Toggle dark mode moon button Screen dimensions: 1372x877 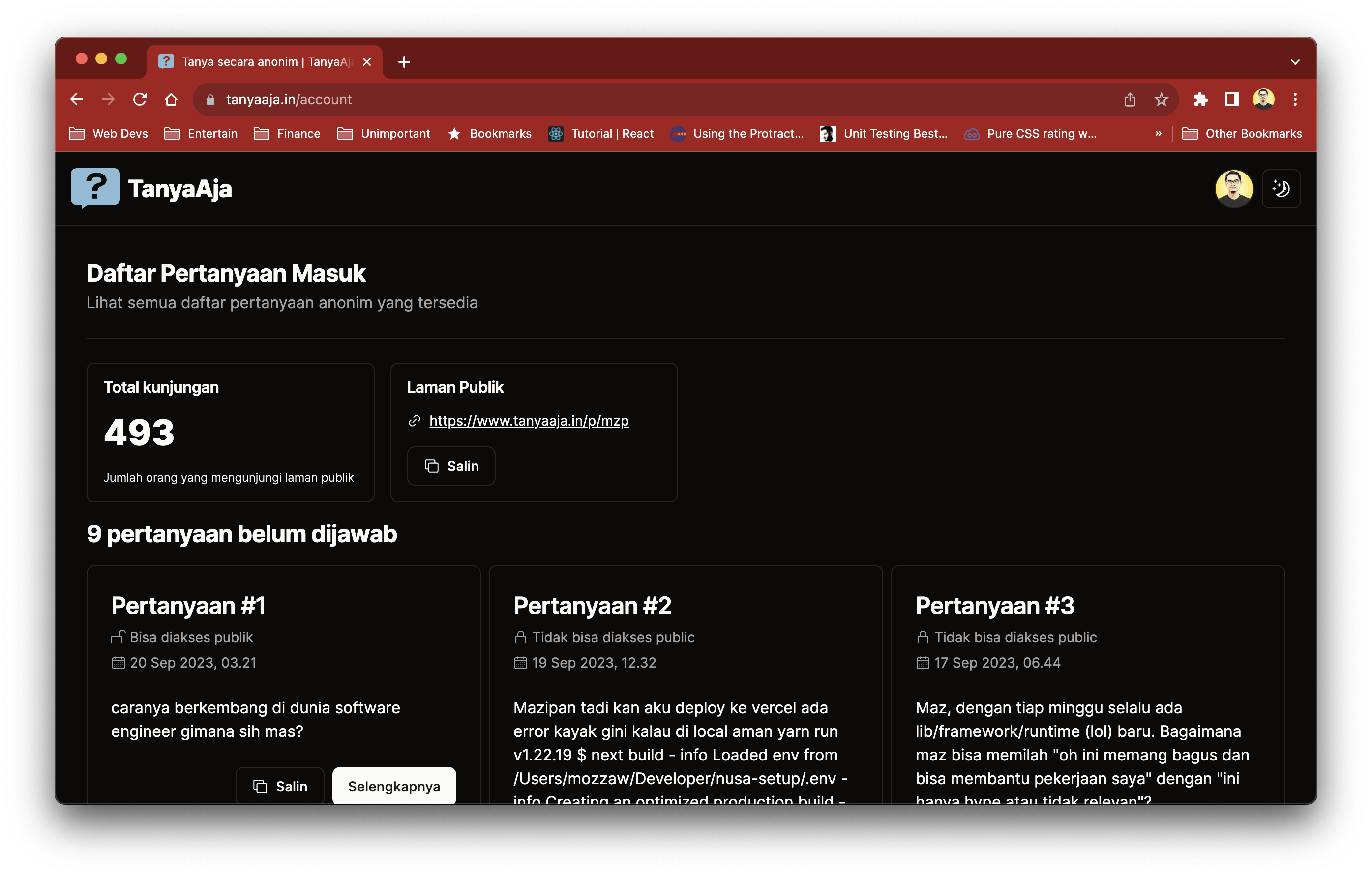click(x=1281, y=188)
